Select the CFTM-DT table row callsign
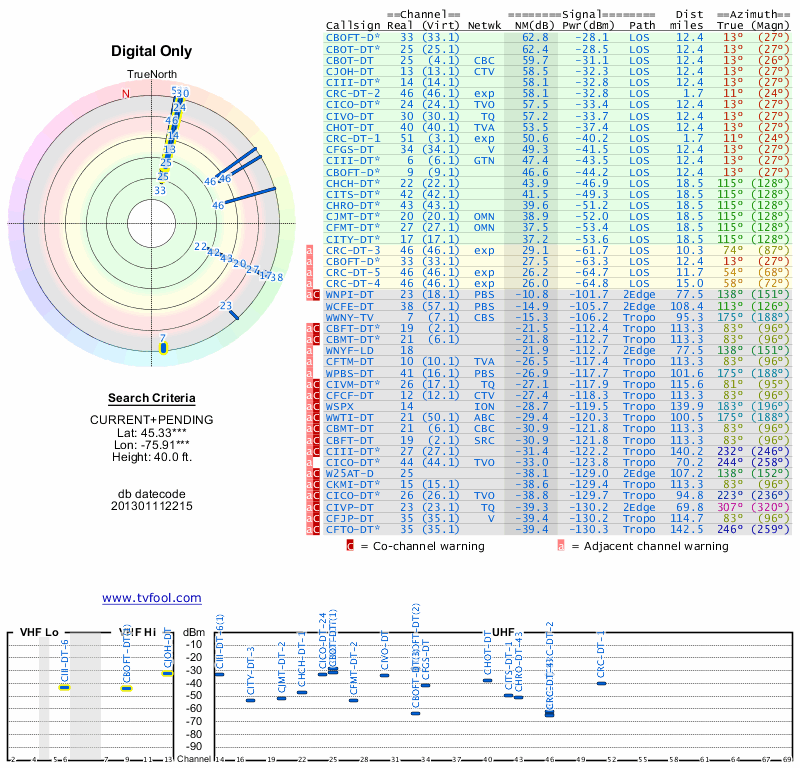This screenshot has height=768, width=800. pyautogui.click(x=349, y=362)
